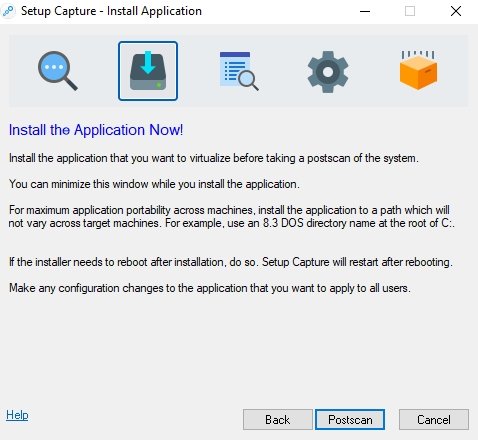This screenshot has height=440, width=478.
Task: Click the 'If the installer needs to reboot' line
Action: point(231,262)
